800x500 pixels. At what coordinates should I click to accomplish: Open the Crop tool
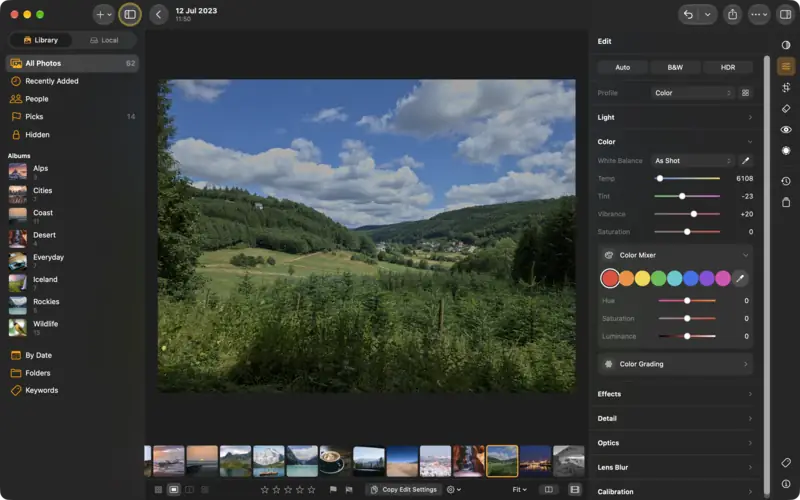tap(786, 87)
